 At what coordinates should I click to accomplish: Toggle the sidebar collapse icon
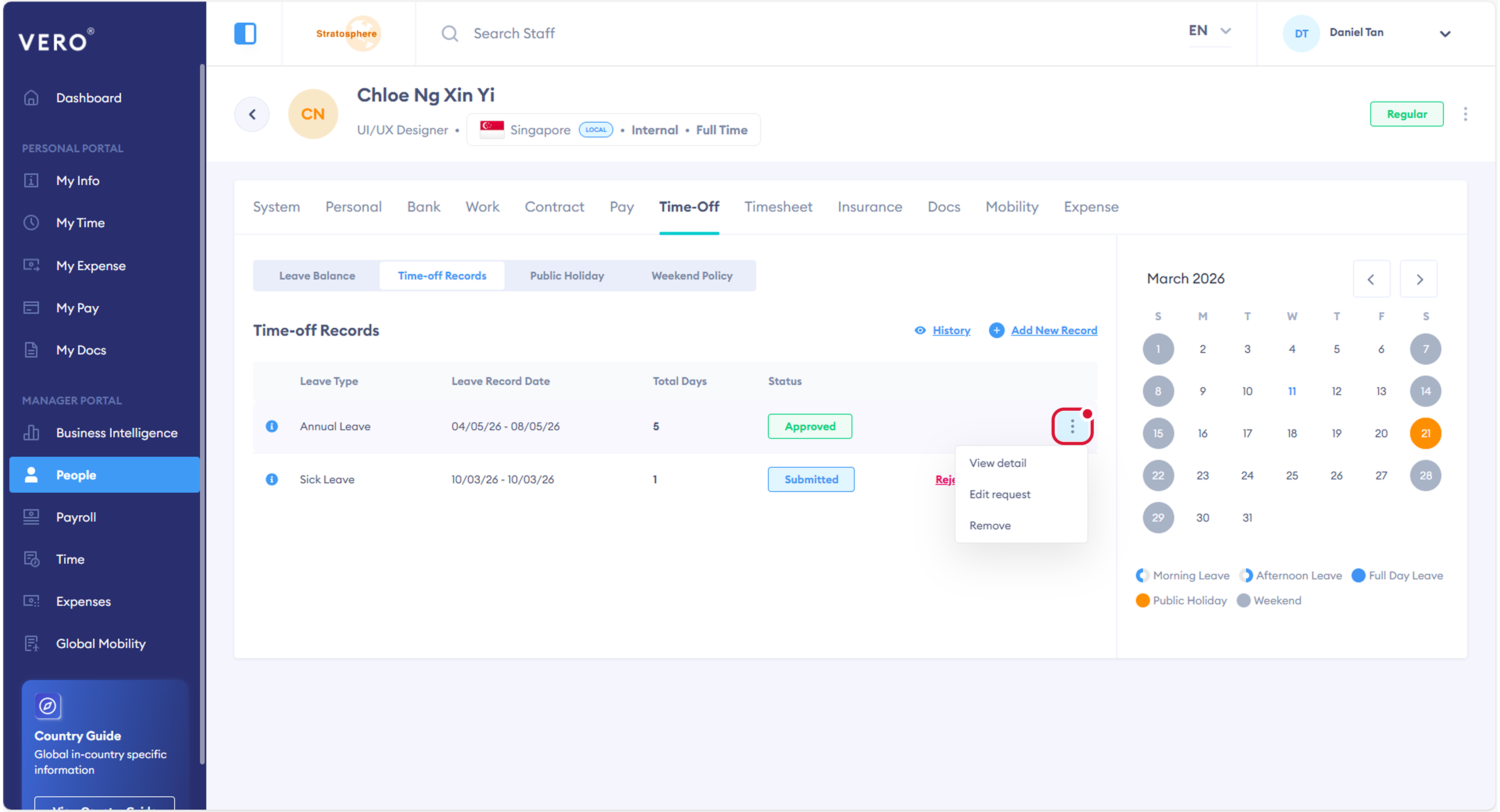(245, 33)
